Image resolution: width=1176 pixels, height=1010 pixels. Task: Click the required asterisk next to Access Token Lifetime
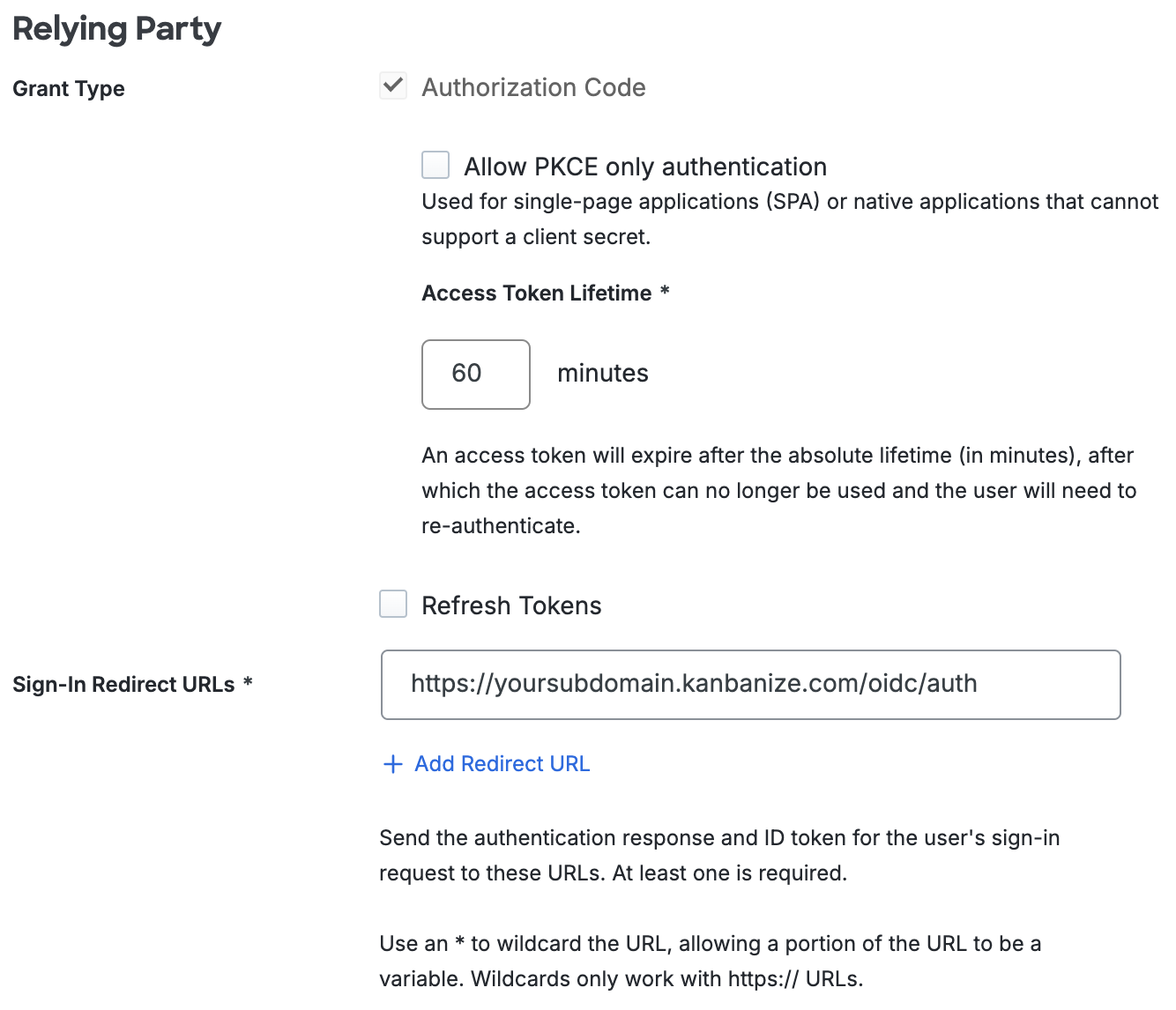click(665, 293)
